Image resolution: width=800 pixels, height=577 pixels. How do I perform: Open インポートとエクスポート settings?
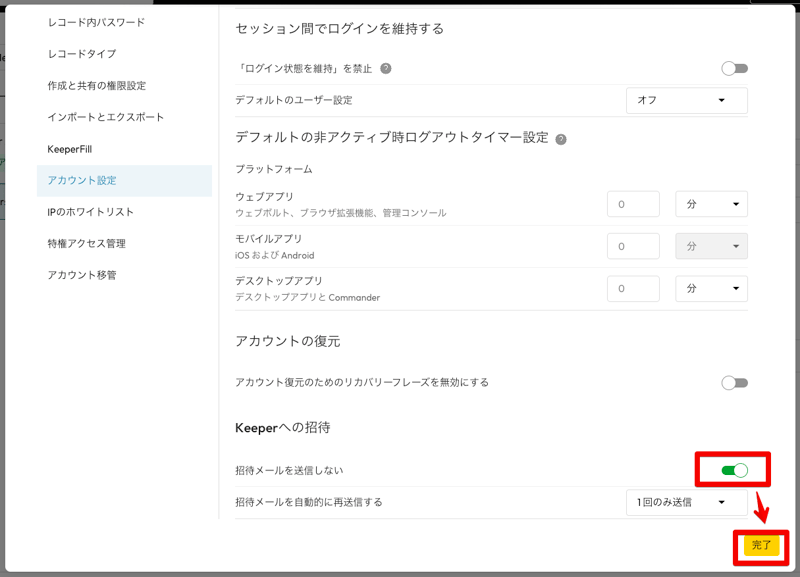coord(96,119)
